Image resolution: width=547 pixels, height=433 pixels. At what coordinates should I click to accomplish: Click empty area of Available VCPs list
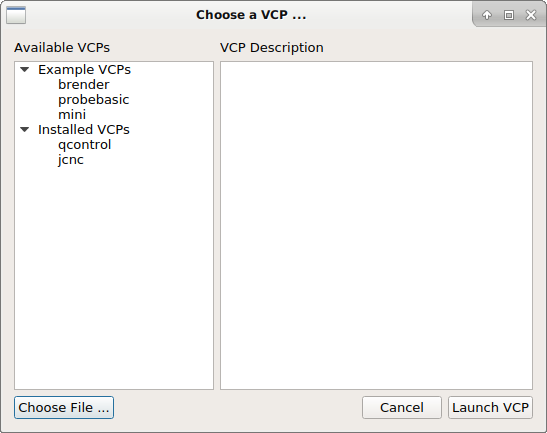point(114,276)
